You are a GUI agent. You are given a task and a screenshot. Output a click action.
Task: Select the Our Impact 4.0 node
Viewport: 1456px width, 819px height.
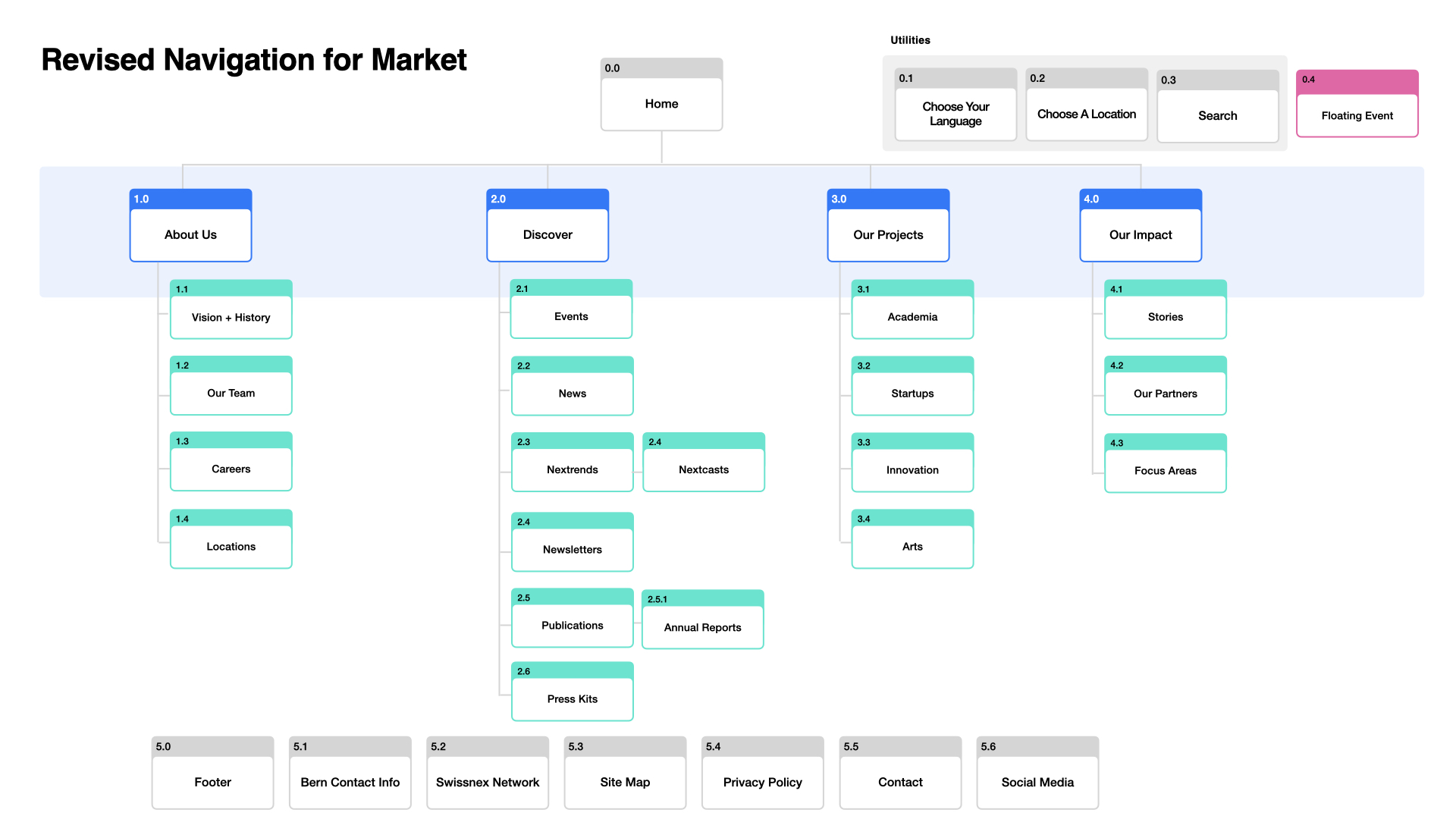(x=1141, y=225)
